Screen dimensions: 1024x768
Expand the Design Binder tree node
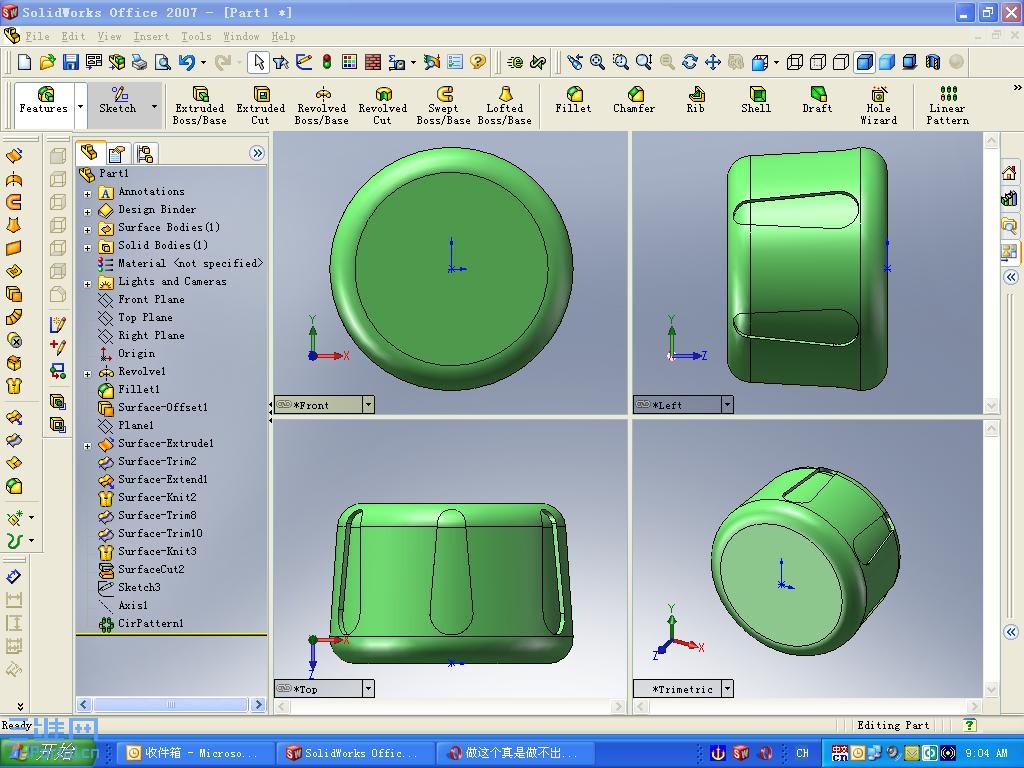coord(88,212)
